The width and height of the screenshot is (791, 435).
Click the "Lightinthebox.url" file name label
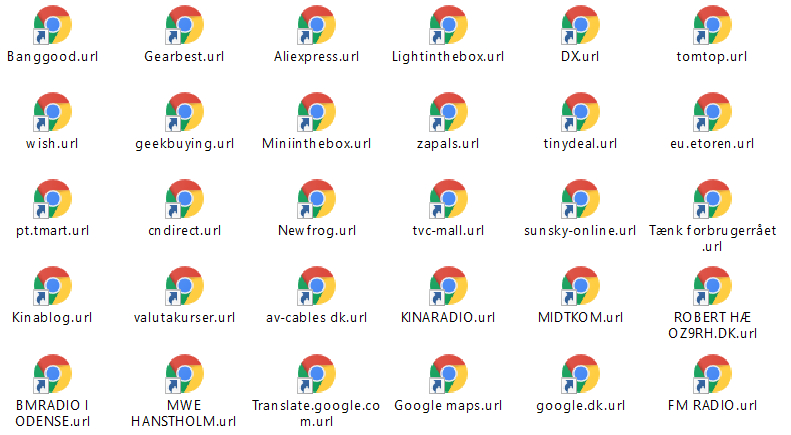[x=448, y=57]
